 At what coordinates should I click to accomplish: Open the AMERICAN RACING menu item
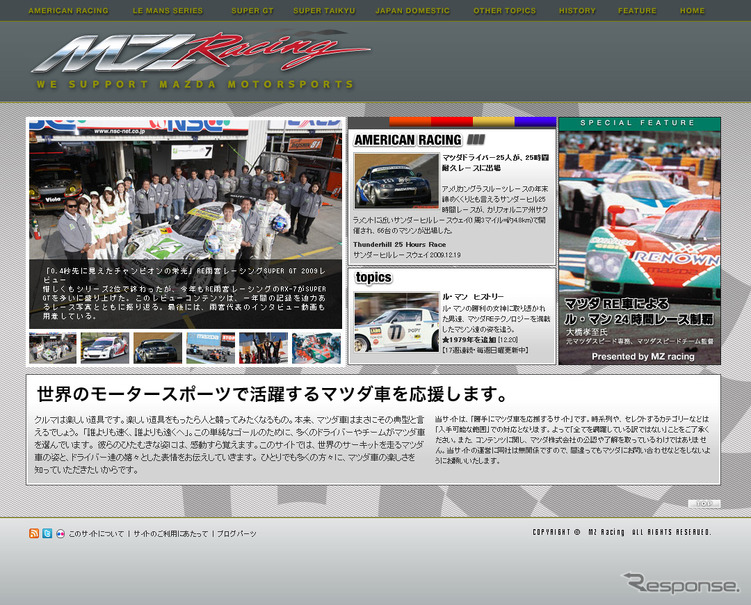pos(68,11)
